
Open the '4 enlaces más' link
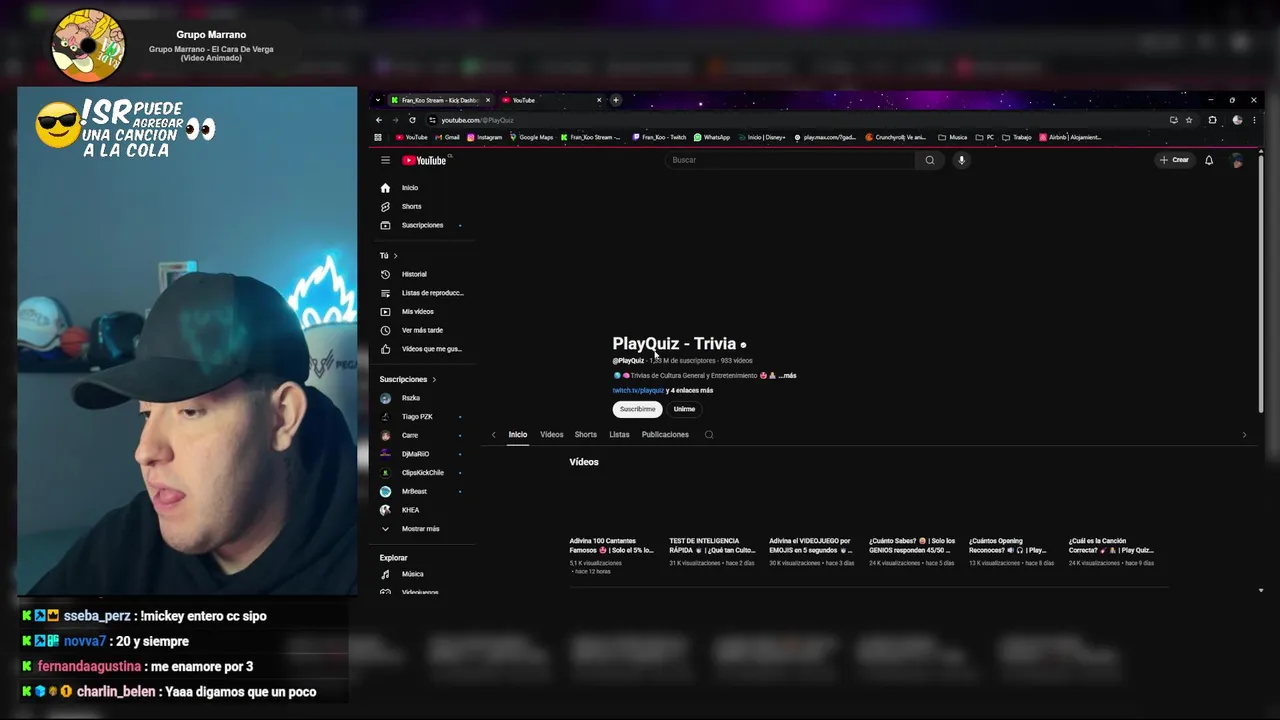[692, 390]
